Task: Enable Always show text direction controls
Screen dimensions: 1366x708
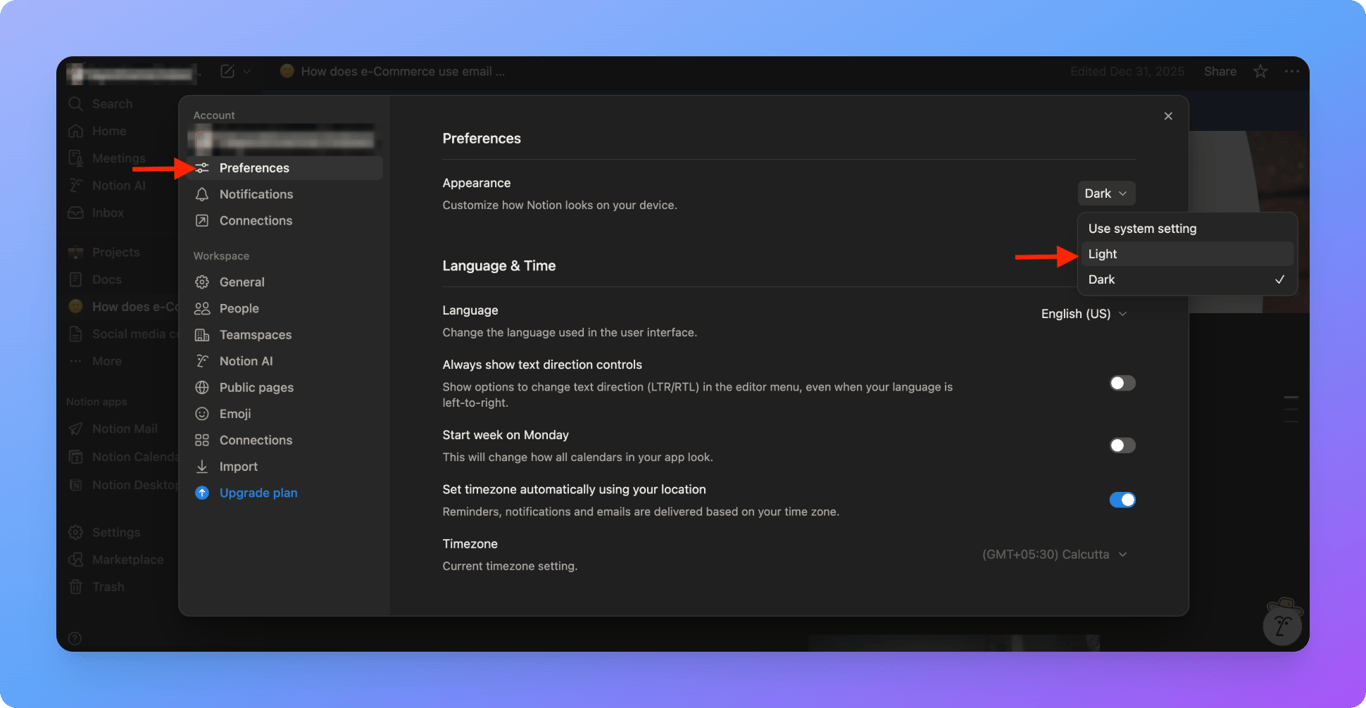Action: (1122, 382)
